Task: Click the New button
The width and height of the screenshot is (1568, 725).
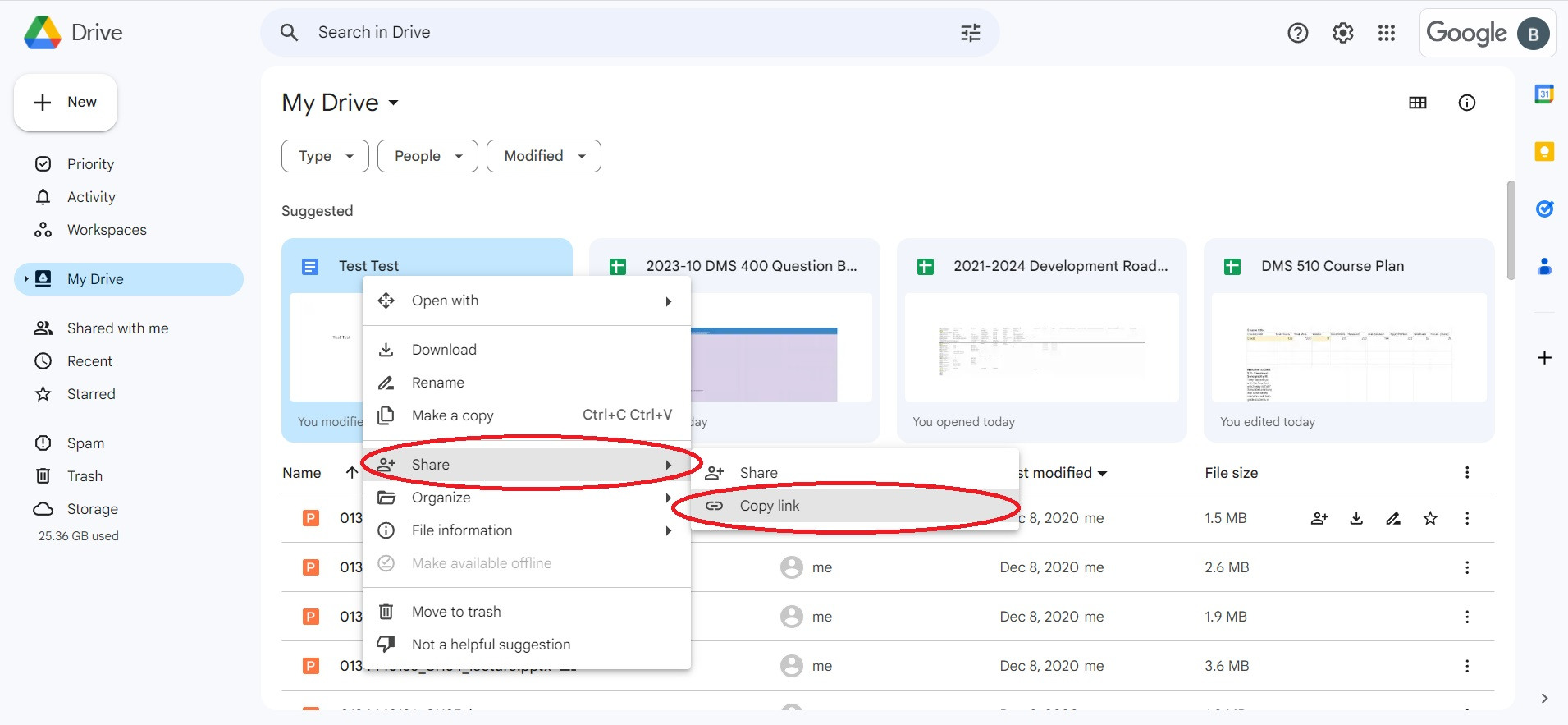Action: point(66,103)
